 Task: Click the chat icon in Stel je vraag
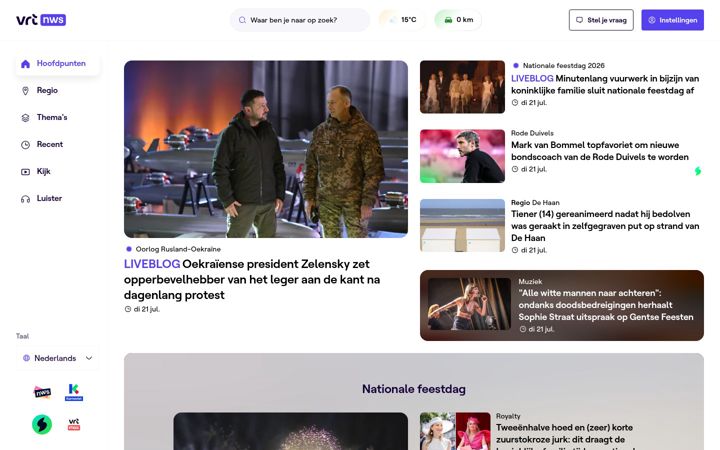(x=579, y=20)
